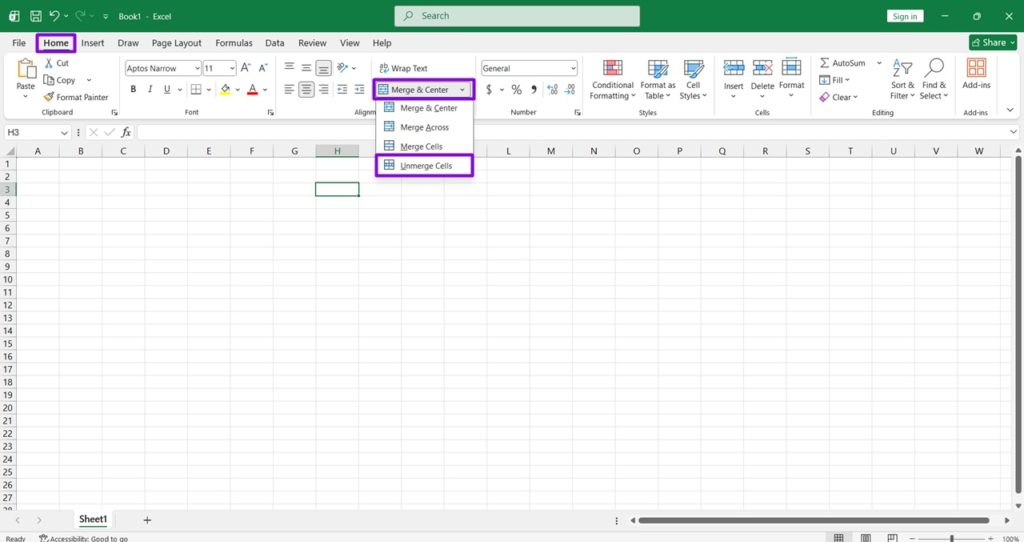Switch to the Data tab
The image size is (1024, 542).
274,43
